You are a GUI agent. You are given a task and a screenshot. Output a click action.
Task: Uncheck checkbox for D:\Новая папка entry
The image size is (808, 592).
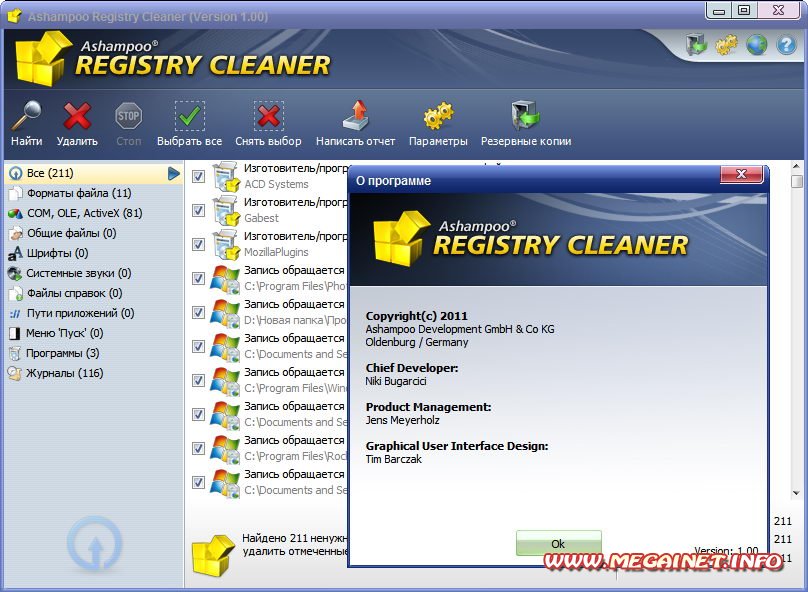pos(198,313)
